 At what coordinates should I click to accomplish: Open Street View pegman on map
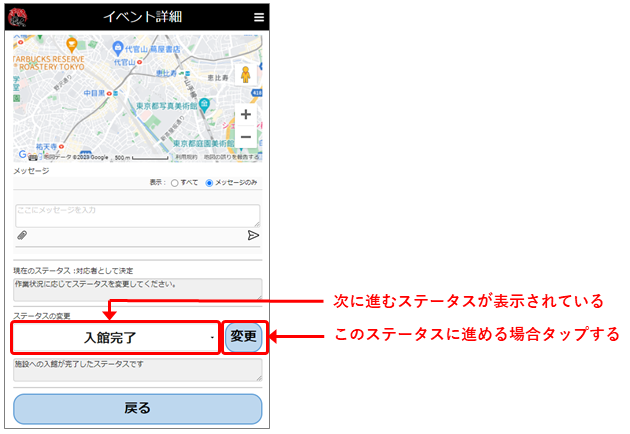(x=245, y=73)
